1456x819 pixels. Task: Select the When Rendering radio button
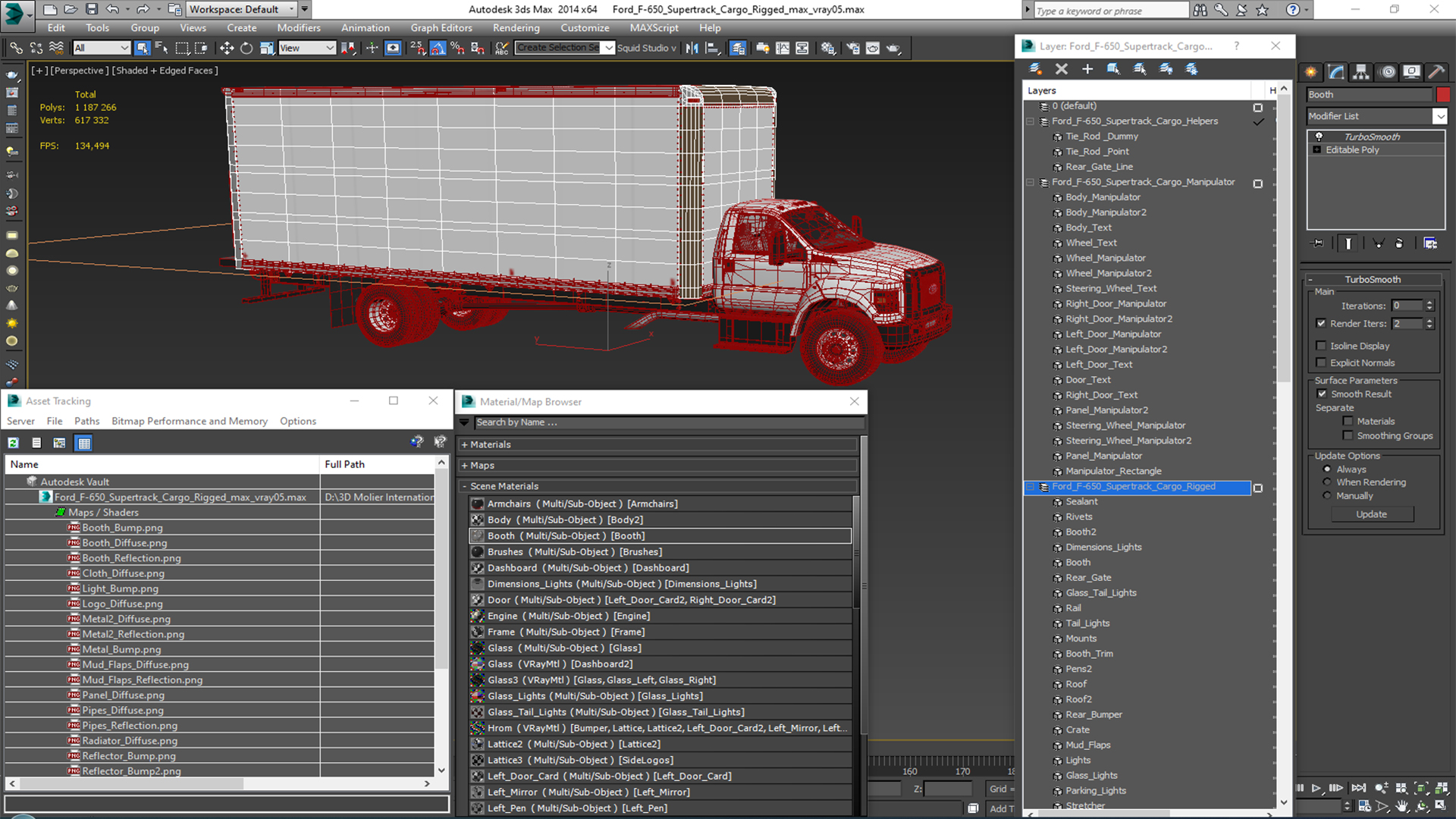point(1326,482)
